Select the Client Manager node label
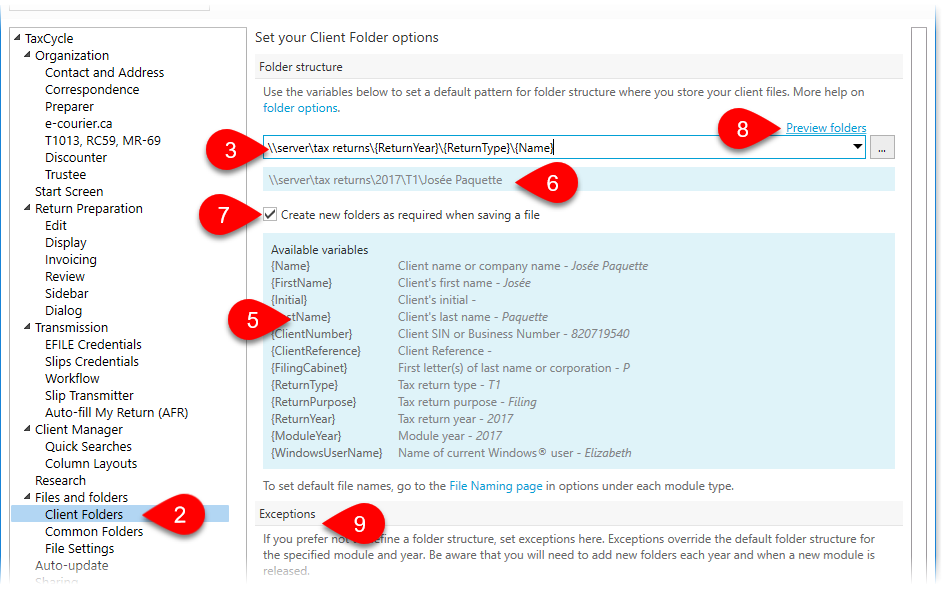This screenshot has height=589, width=946. pyautogui.click(x=78, y=430)
